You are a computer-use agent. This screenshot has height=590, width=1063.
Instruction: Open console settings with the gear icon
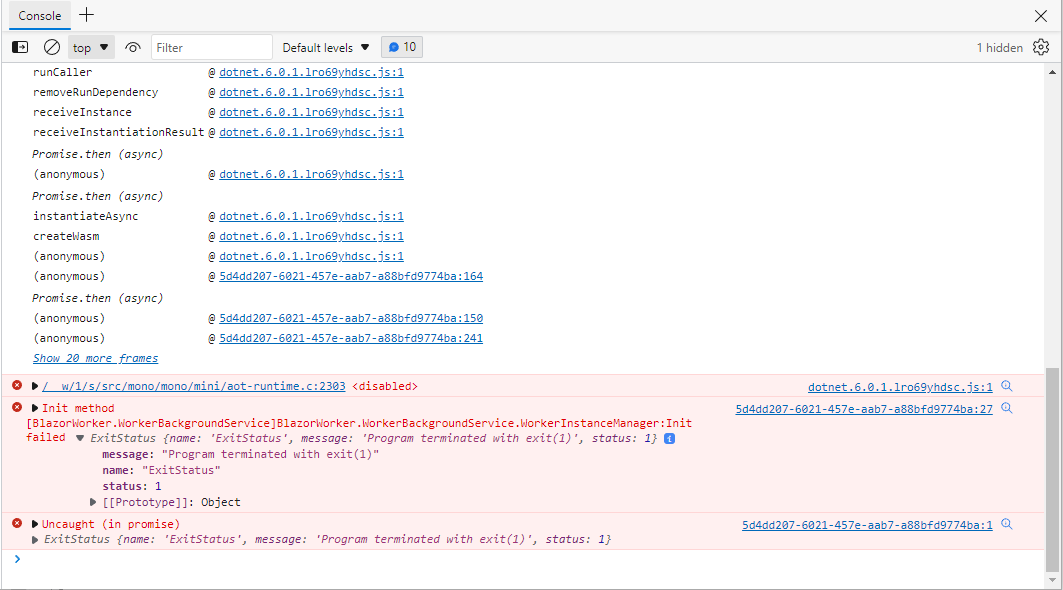1040,47
